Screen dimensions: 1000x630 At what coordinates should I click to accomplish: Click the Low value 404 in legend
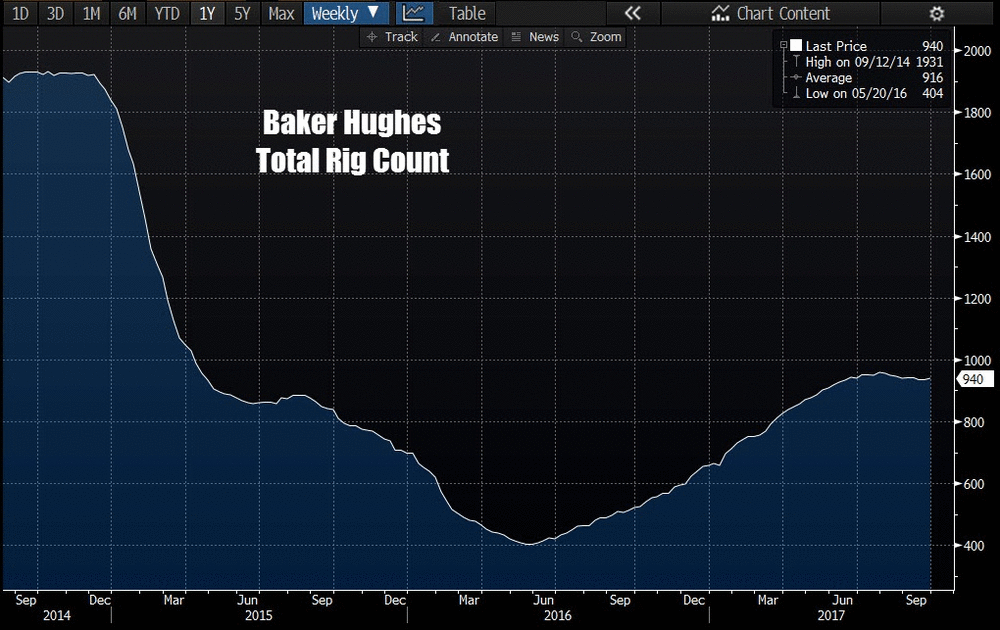932,94
